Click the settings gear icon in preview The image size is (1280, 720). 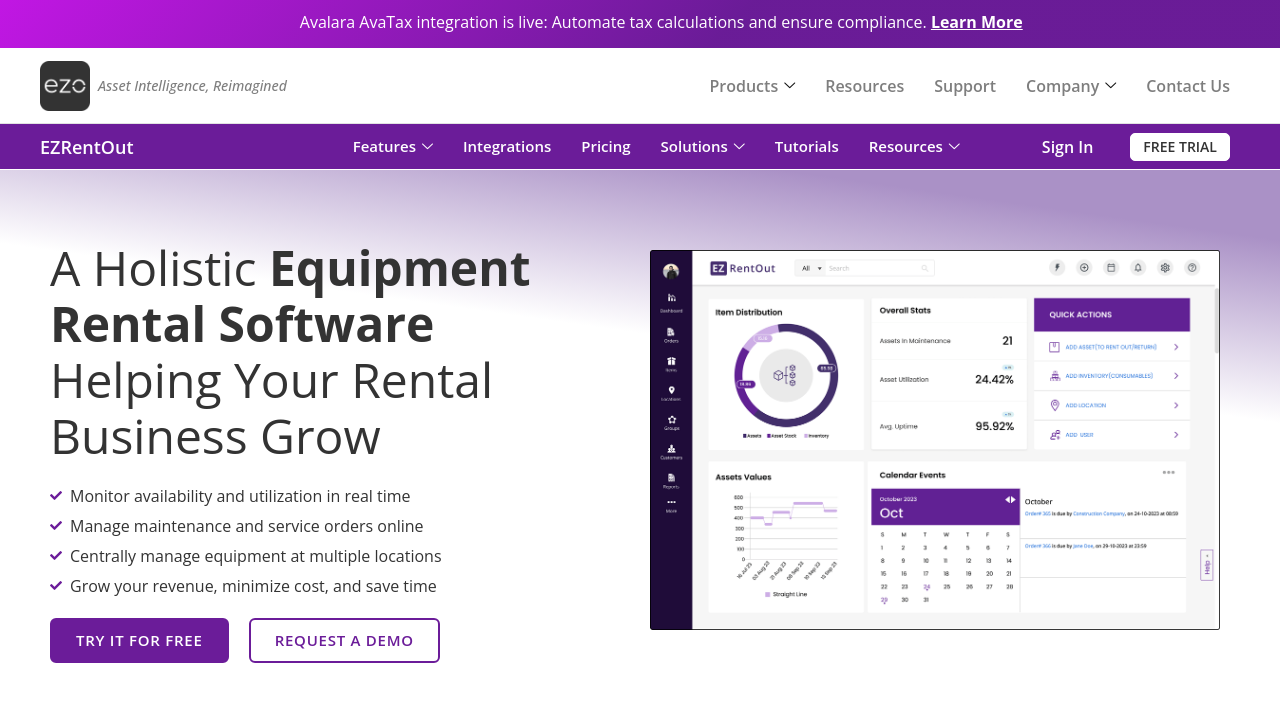tap(1165, 268)
